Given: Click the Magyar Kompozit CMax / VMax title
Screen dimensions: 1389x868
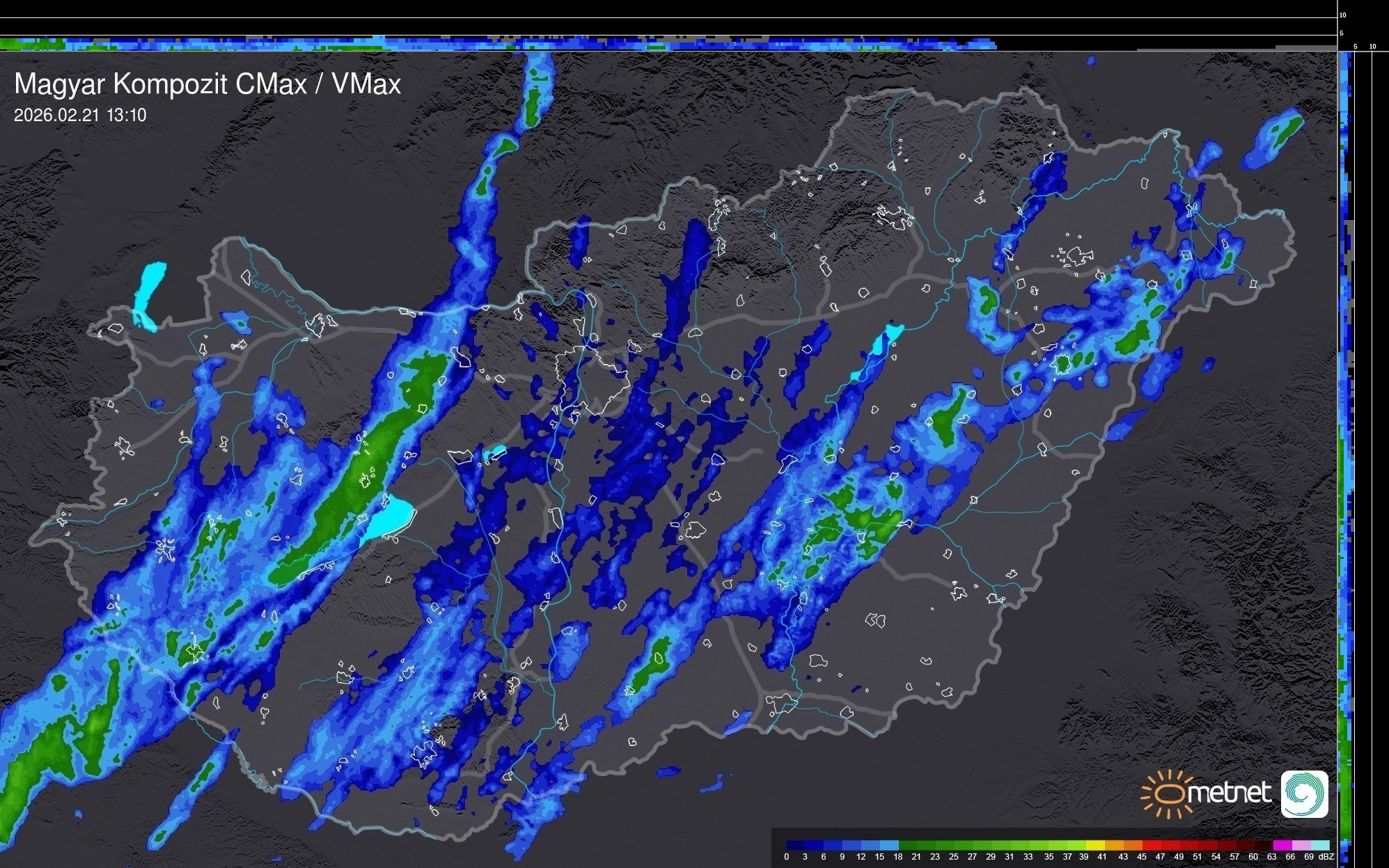Looking at the screenshot, I should [x=207, y=84].
